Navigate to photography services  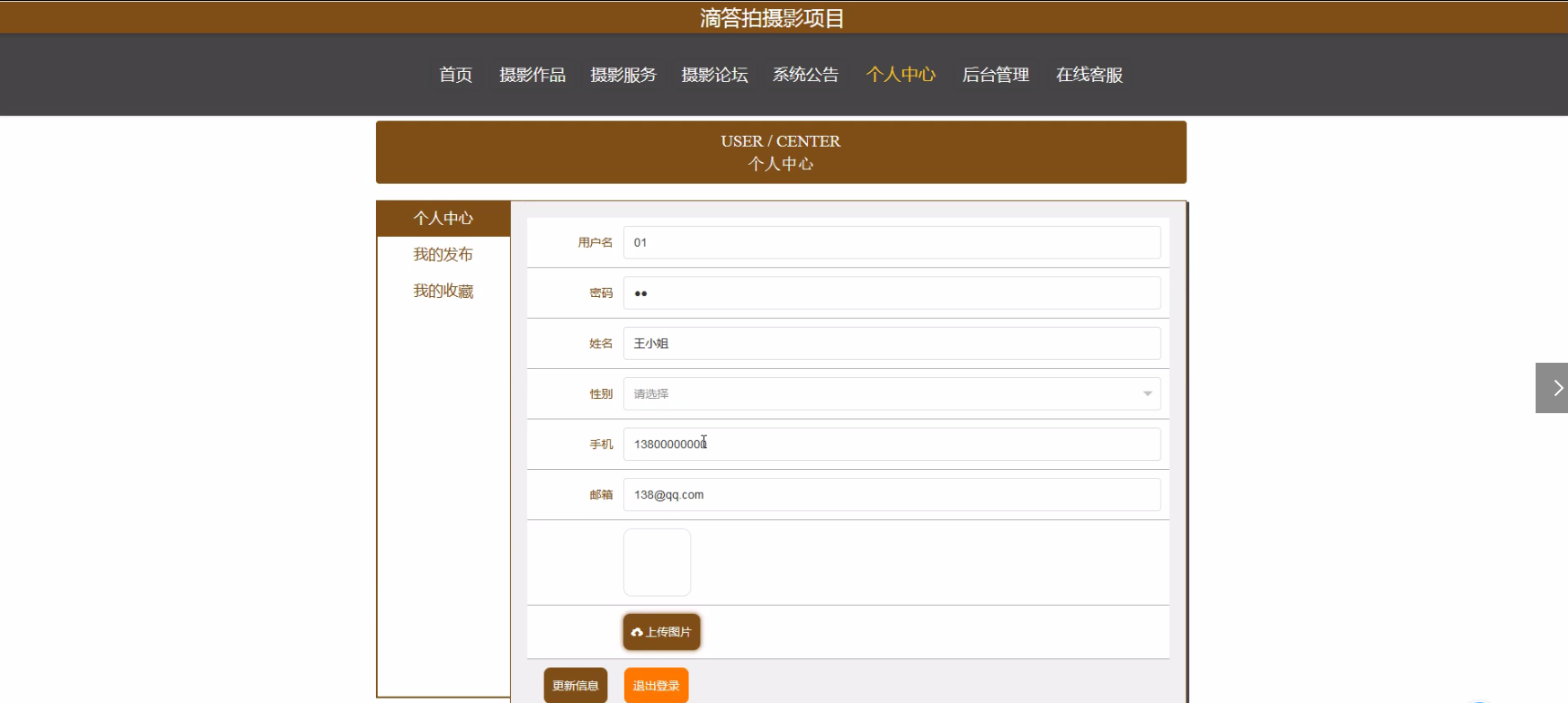623,75
